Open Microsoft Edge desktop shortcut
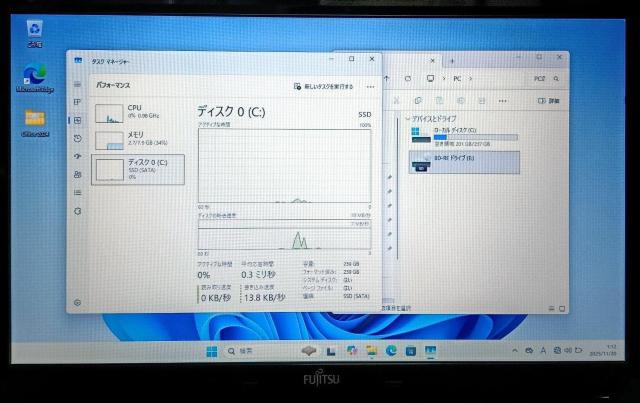640x403 pixels. pos(35,79)
